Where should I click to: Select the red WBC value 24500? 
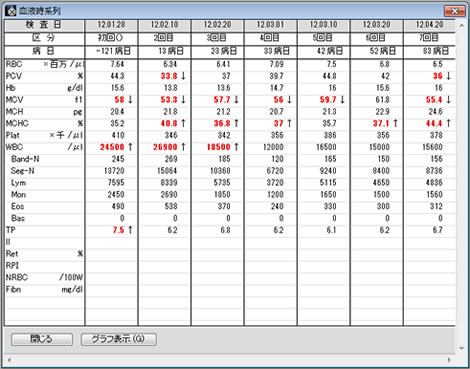(x=112, y=147)
